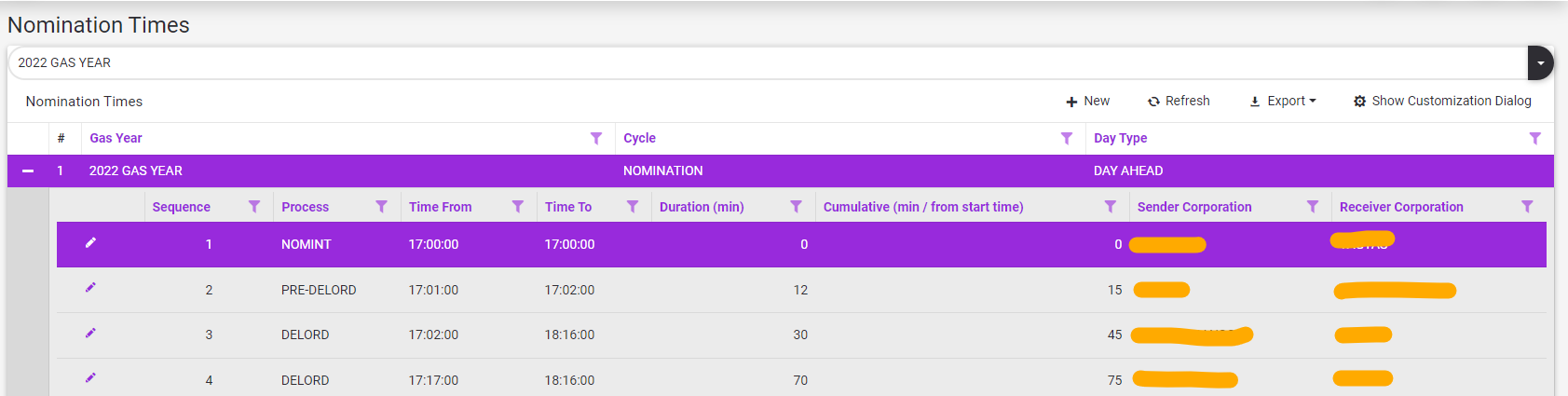The width and height of the screenshot is (1568, 396).
Task: Edit the NOMINT row with pencil icon
Action: tap(90, 243)
